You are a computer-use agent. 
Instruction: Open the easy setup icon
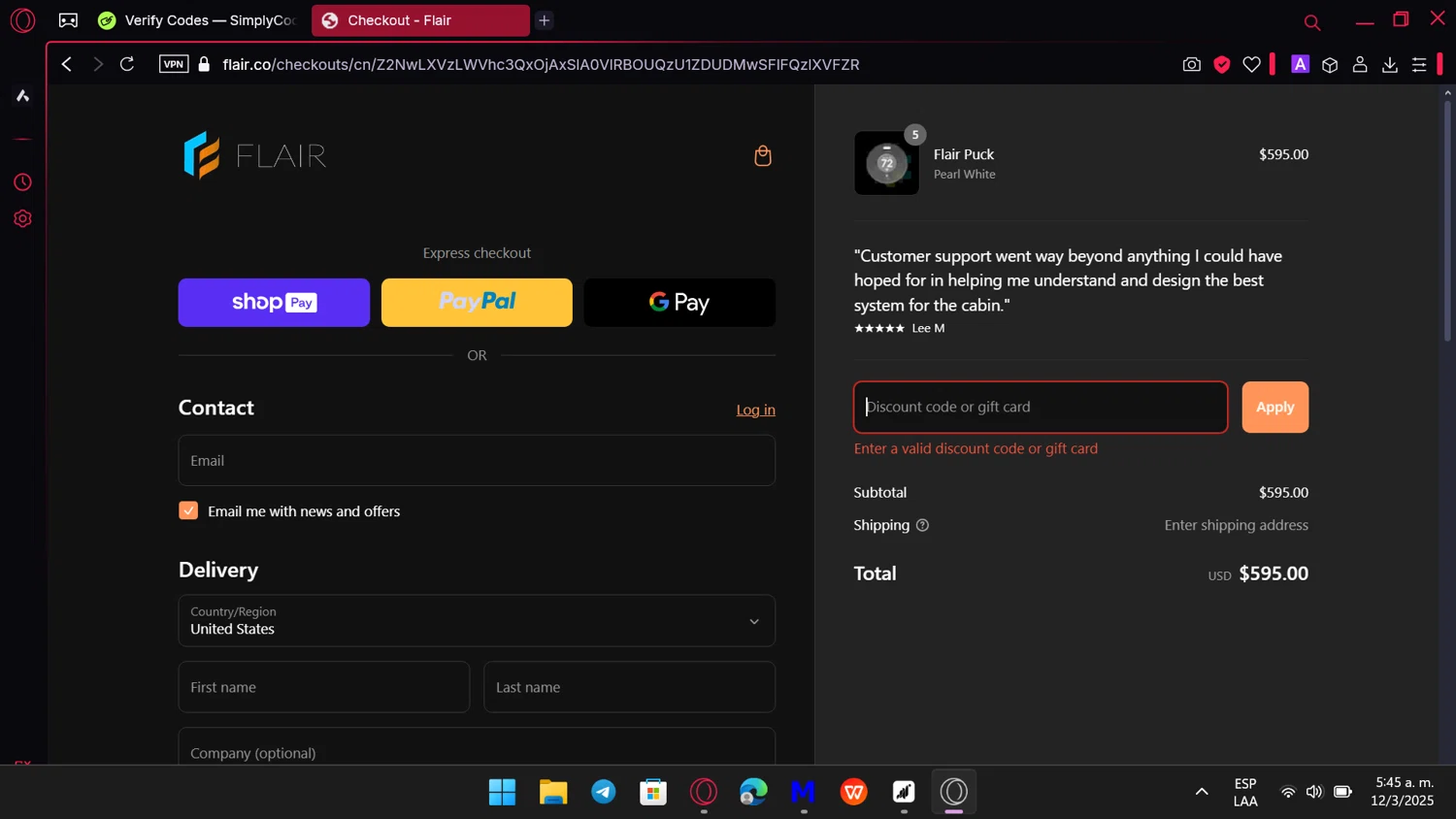1419,64
